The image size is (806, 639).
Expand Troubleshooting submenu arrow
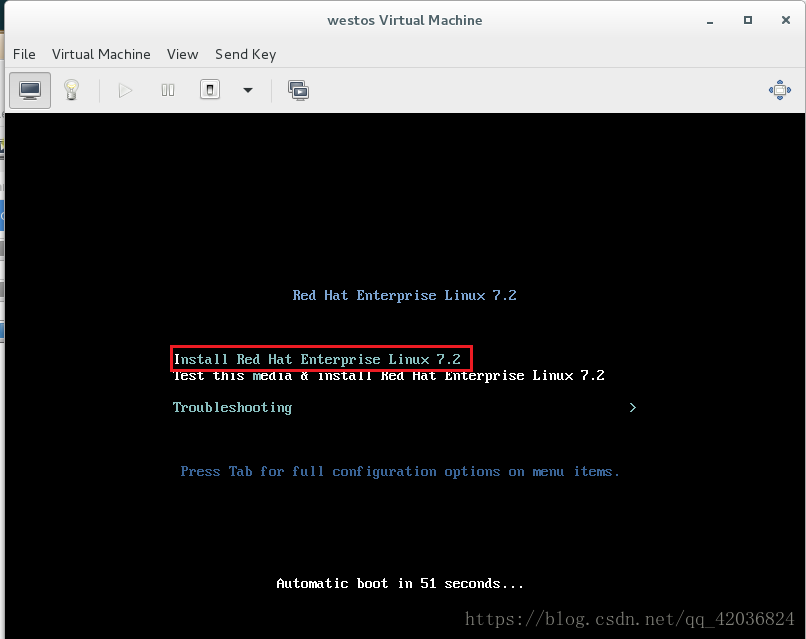coord(633,408)
